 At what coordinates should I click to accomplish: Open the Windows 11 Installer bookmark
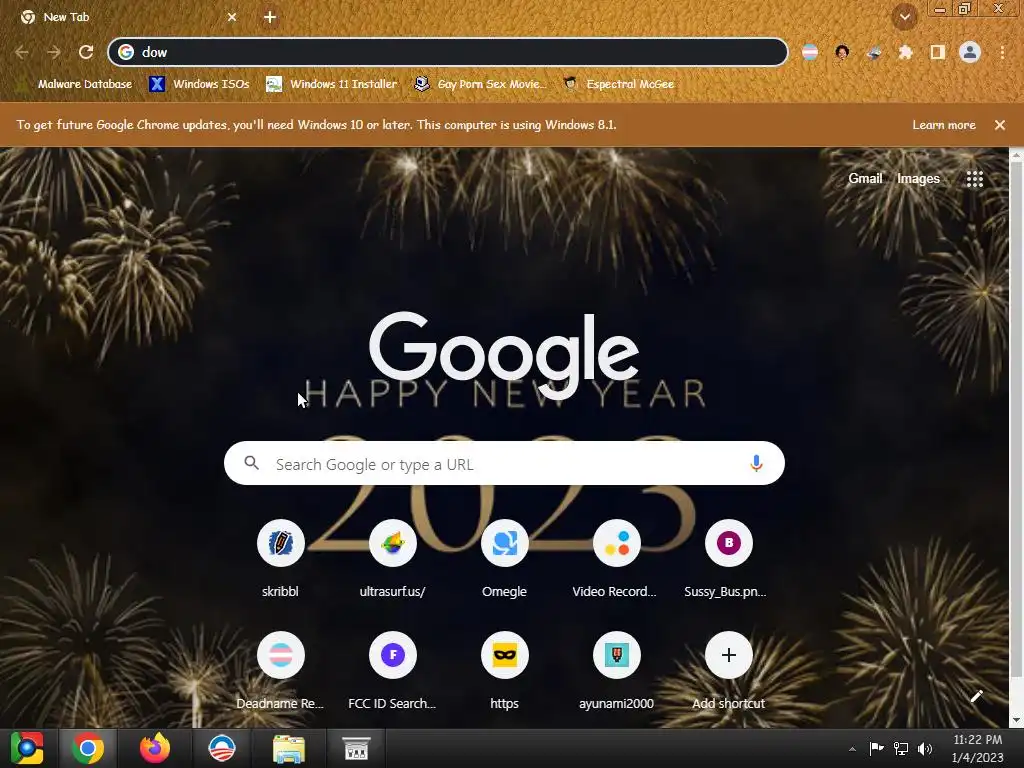332,84
